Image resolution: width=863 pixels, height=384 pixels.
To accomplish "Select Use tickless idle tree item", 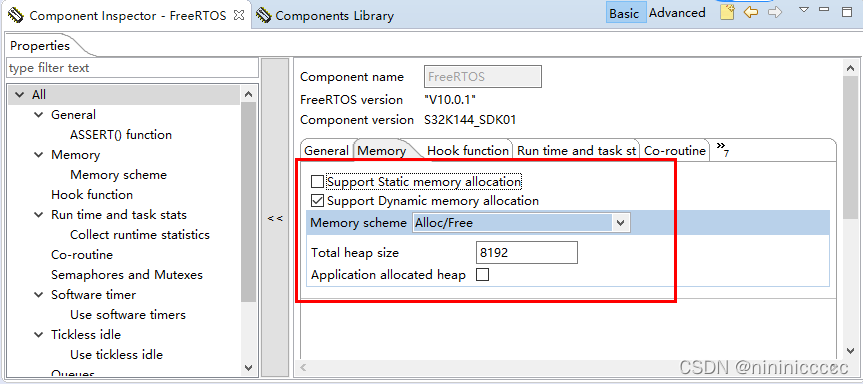I will coord(117,355).
